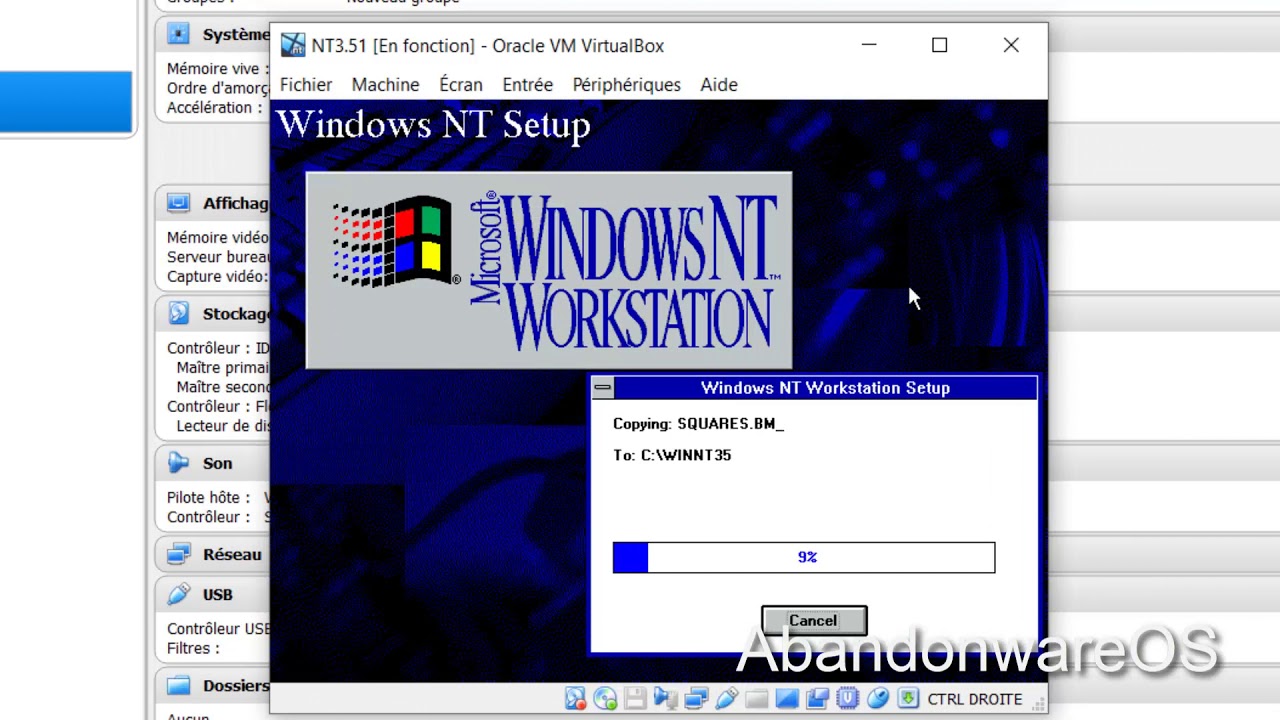Click the shared folders status icon

pos(757,698)
